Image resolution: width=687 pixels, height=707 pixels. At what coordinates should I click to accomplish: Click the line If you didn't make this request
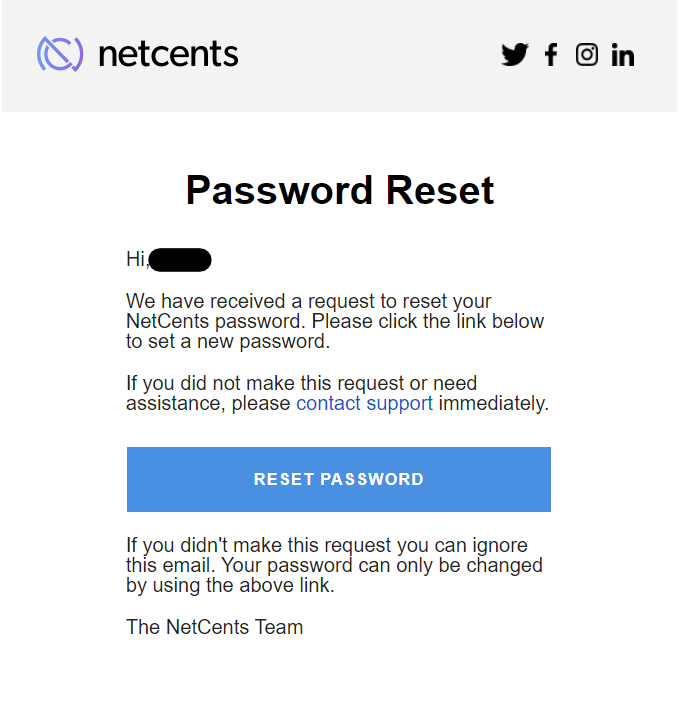pos(327,545)
